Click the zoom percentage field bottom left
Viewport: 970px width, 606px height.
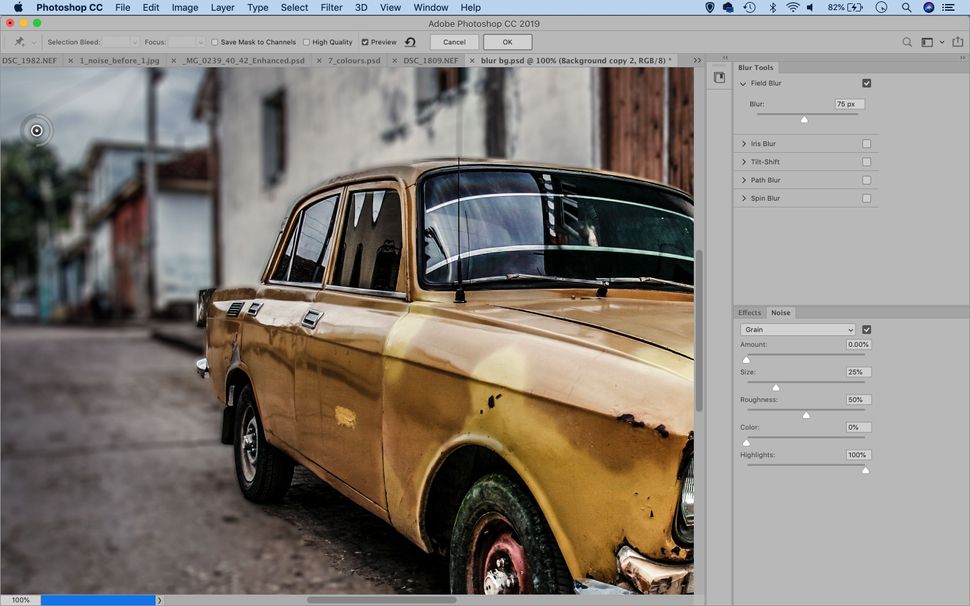pos(20,599)
